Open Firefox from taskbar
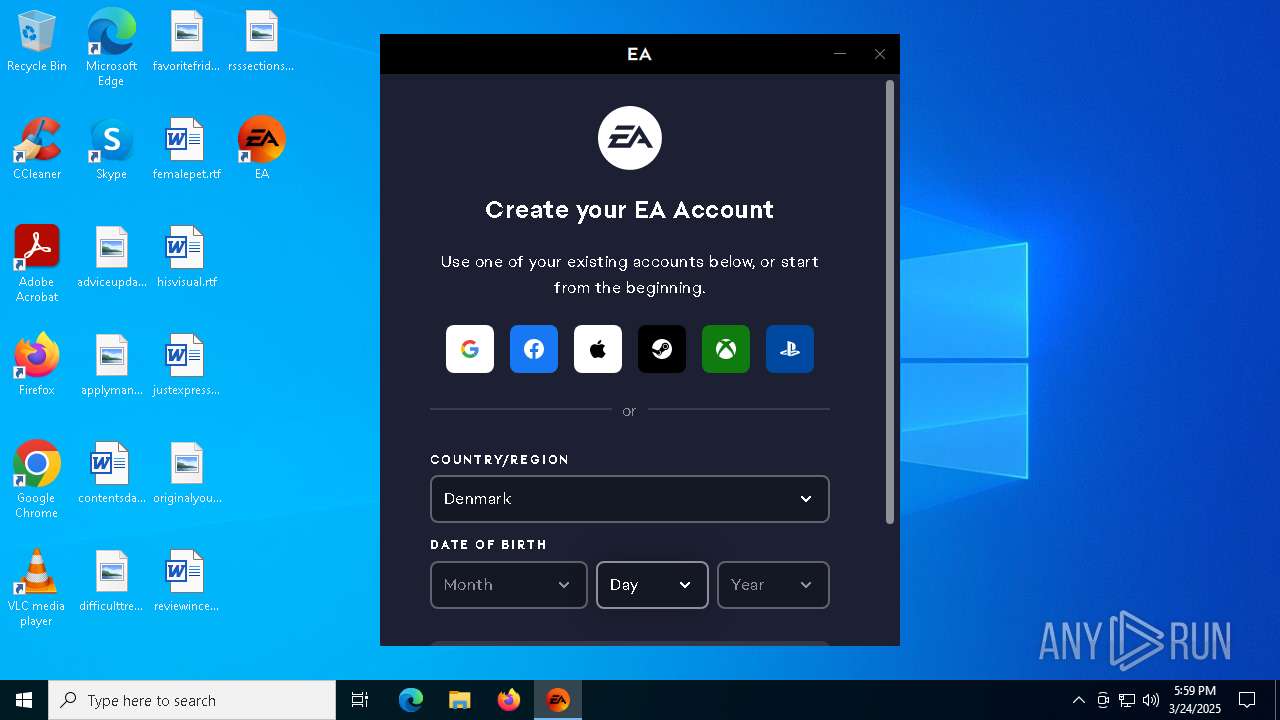1280x720 pixels. [509, 700]
